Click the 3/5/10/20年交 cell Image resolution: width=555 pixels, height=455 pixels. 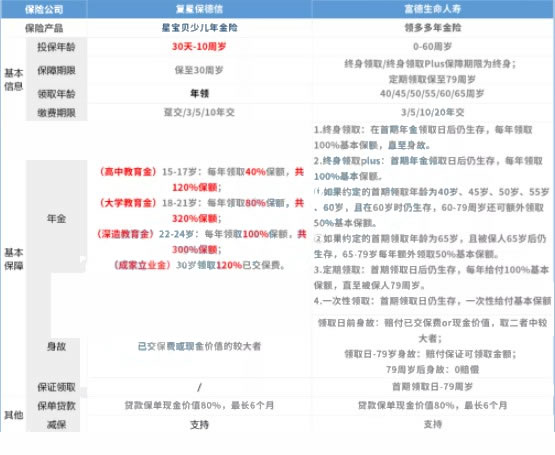pyautogui.click(x=433, y=113)
